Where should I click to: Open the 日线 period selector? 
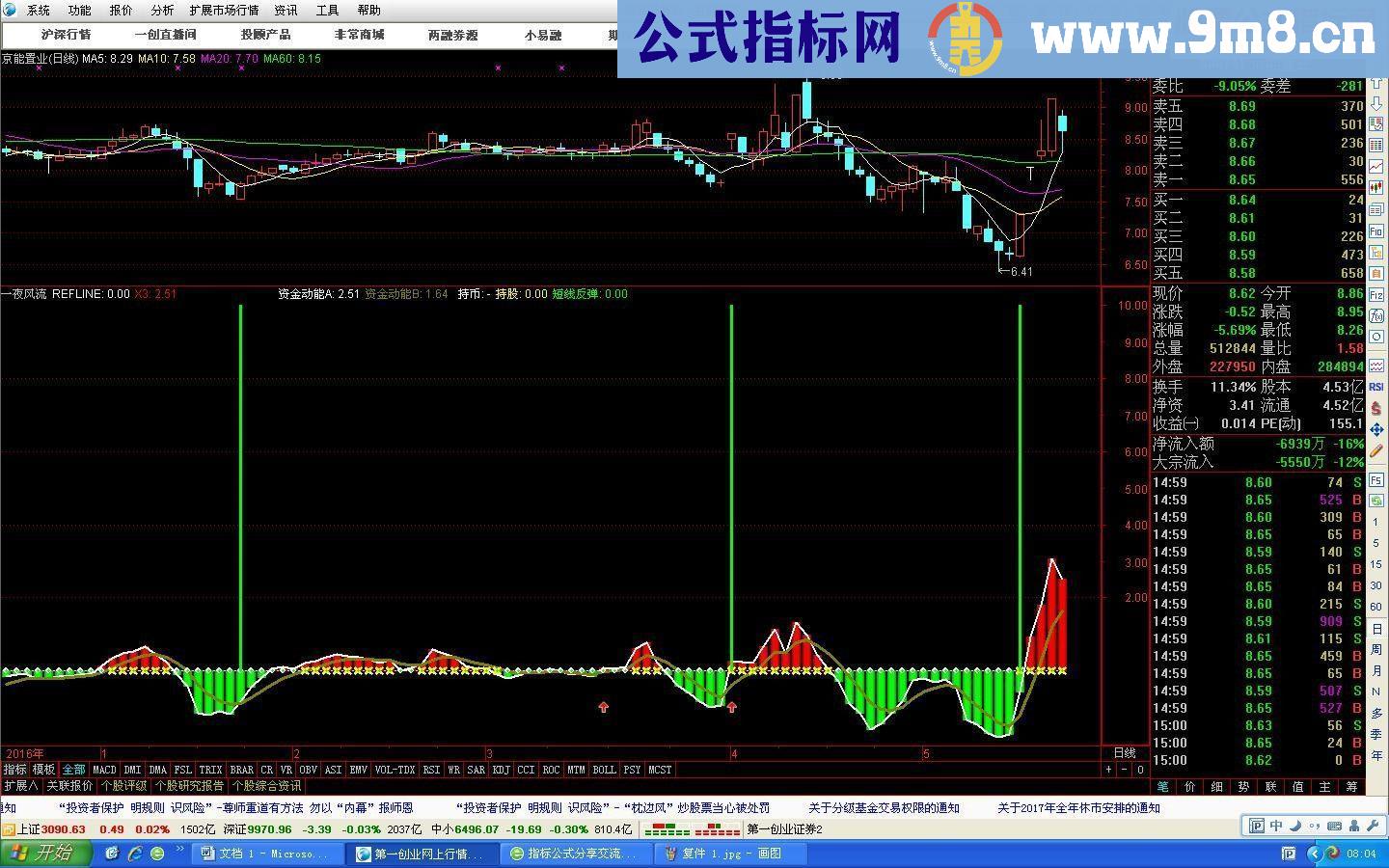tap(1125, 753)
